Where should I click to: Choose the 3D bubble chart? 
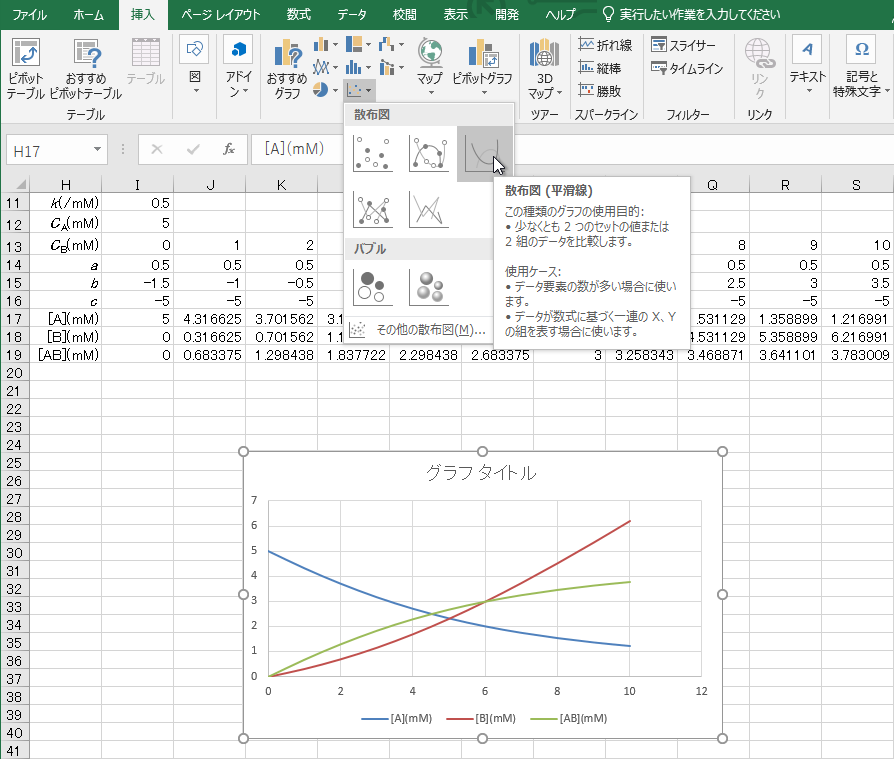(428, 287)
